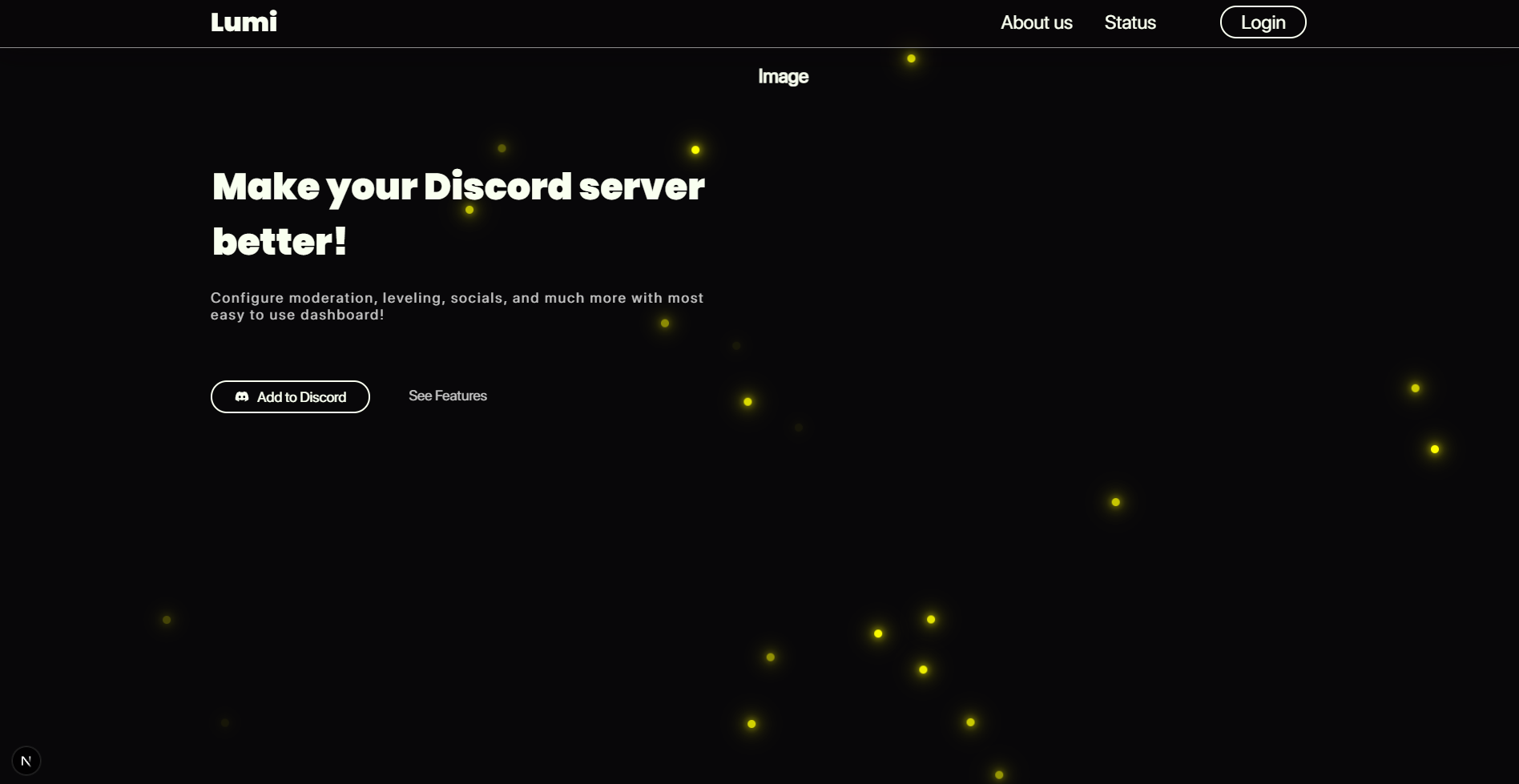Click the Image placeholder area

(x=783, y=76)
